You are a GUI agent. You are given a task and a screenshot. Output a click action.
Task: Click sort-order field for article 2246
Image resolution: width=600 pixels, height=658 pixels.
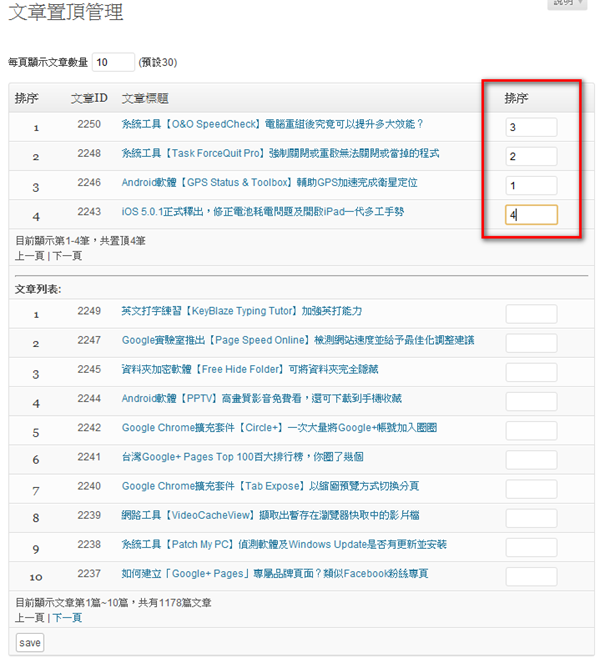tap(531, 185)
